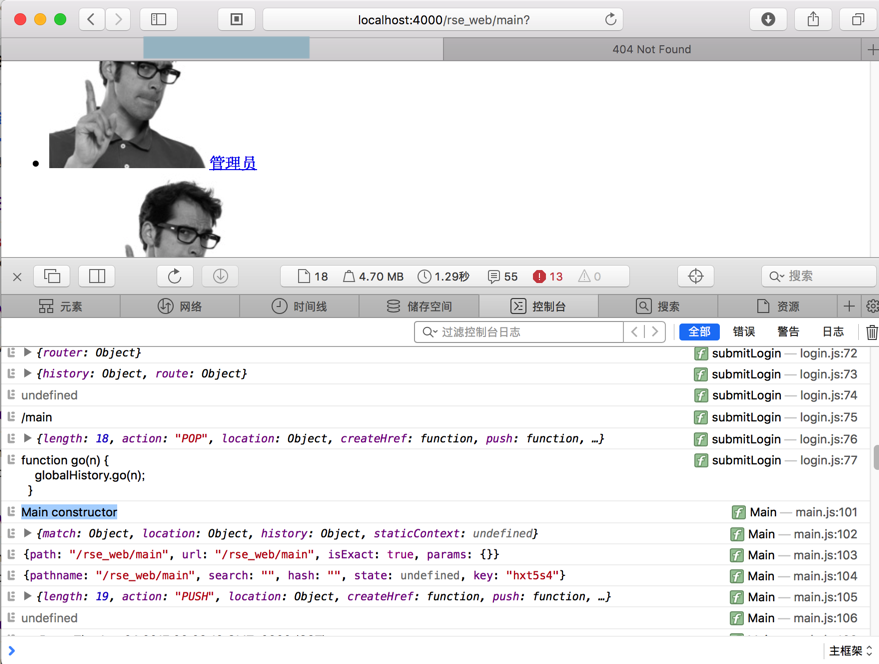This screenshot has width=879, height=664.
Task: Select the Main constructor log text
Action: tap(69, 512)
